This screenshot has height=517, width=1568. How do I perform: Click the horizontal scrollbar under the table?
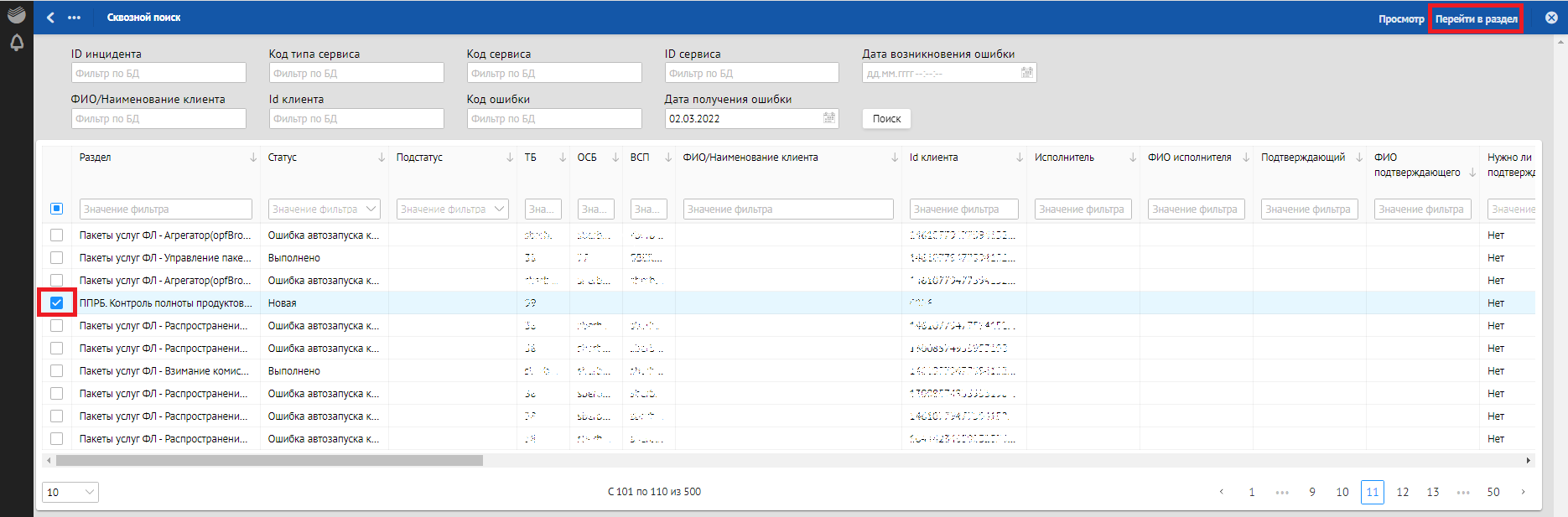(268, 460)
